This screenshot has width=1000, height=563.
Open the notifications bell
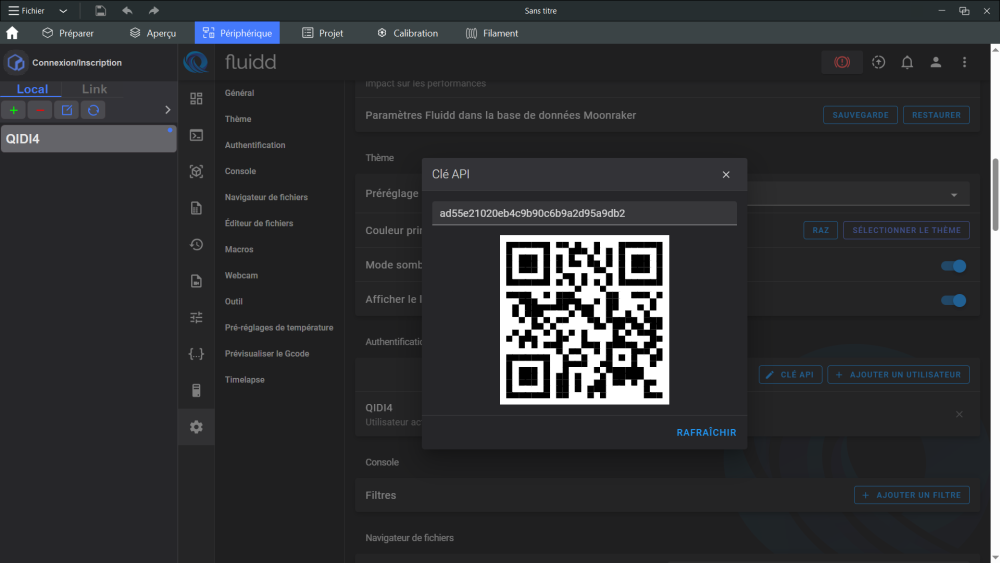(x=907, y=62)
